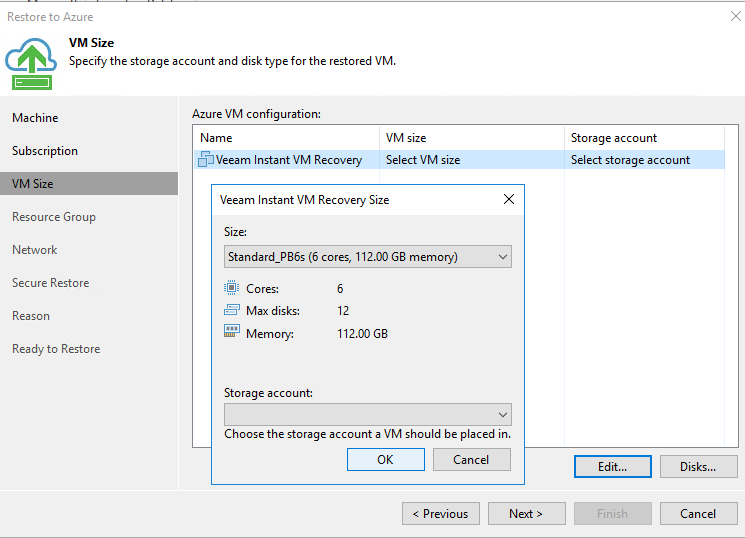Click the Max disks drive icon
745x538 pixels.
pos(231,310)
